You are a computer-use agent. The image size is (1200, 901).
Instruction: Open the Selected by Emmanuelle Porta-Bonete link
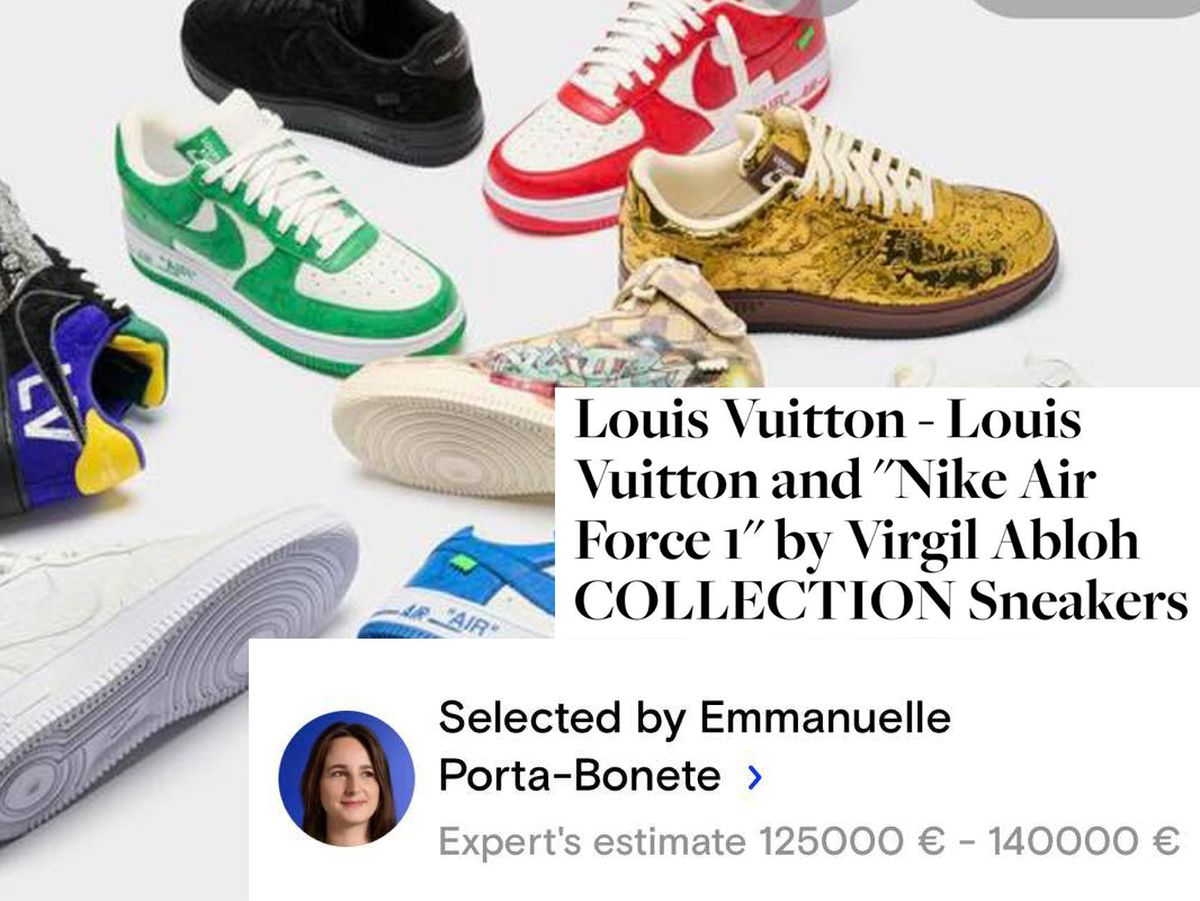point(695,746)
